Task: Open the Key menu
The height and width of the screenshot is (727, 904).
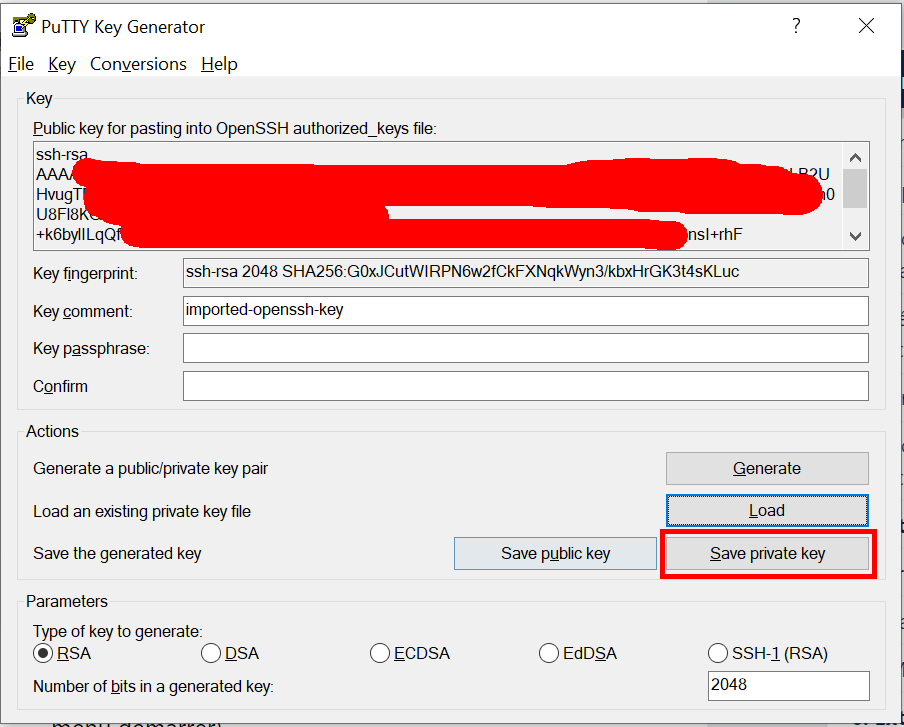Action: pyautogui.click(x=62, y=64)
